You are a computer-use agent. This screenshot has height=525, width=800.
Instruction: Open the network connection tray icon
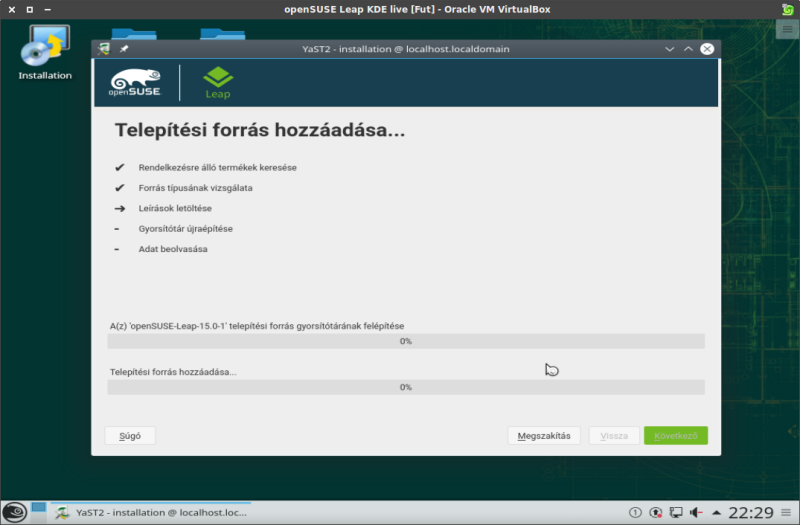tap(676, 512)
